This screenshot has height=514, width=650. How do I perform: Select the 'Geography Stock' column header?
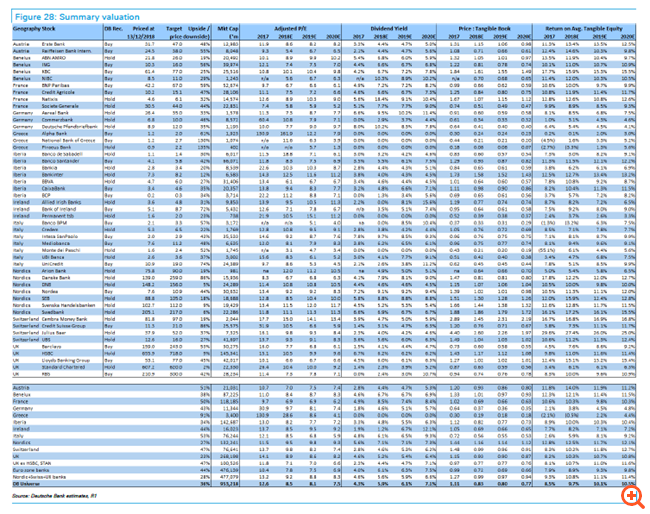point(34,29)
